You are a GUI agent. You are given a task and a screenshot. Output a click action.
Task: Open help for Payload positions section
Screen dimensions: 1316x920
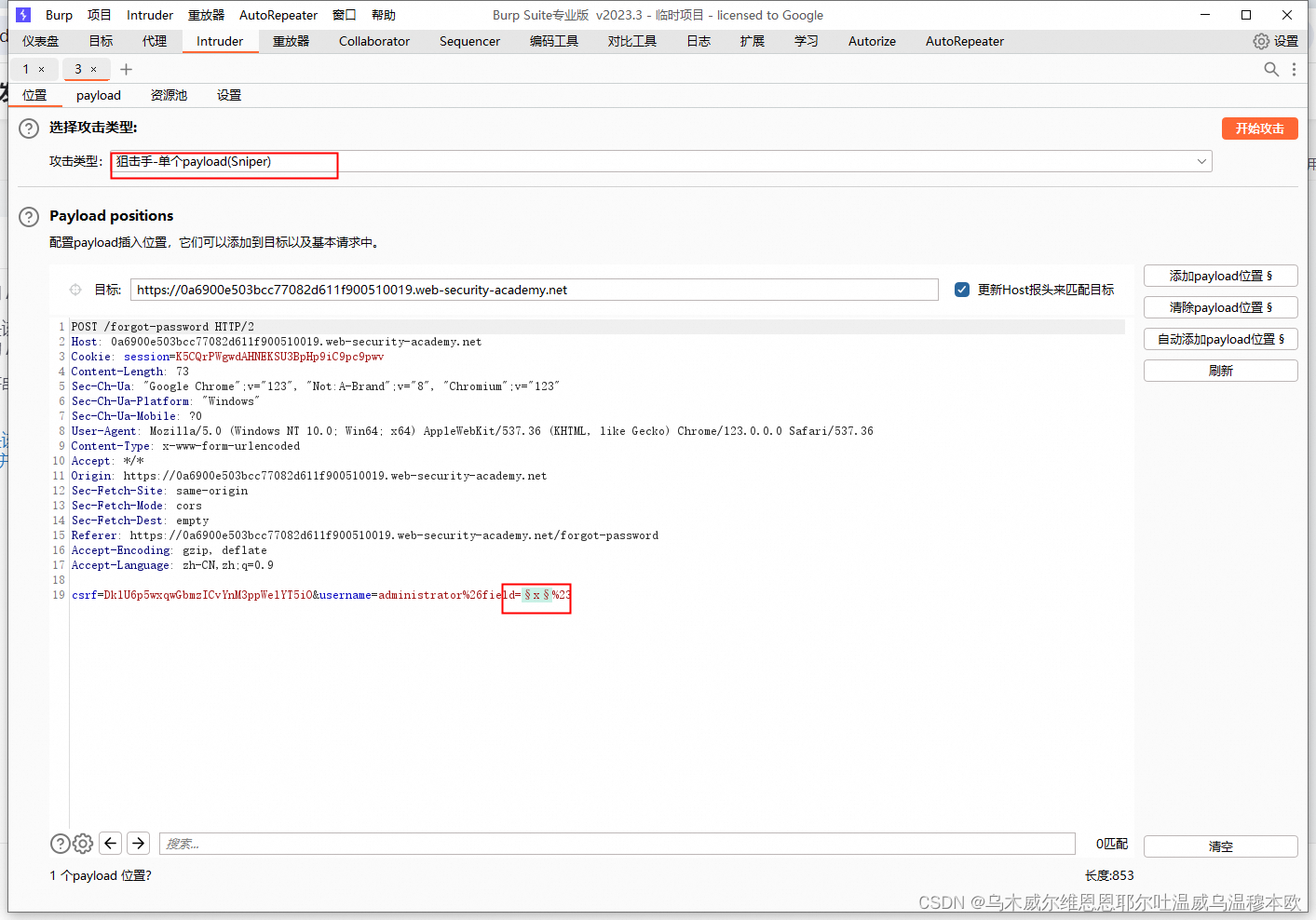coord(30,217)
